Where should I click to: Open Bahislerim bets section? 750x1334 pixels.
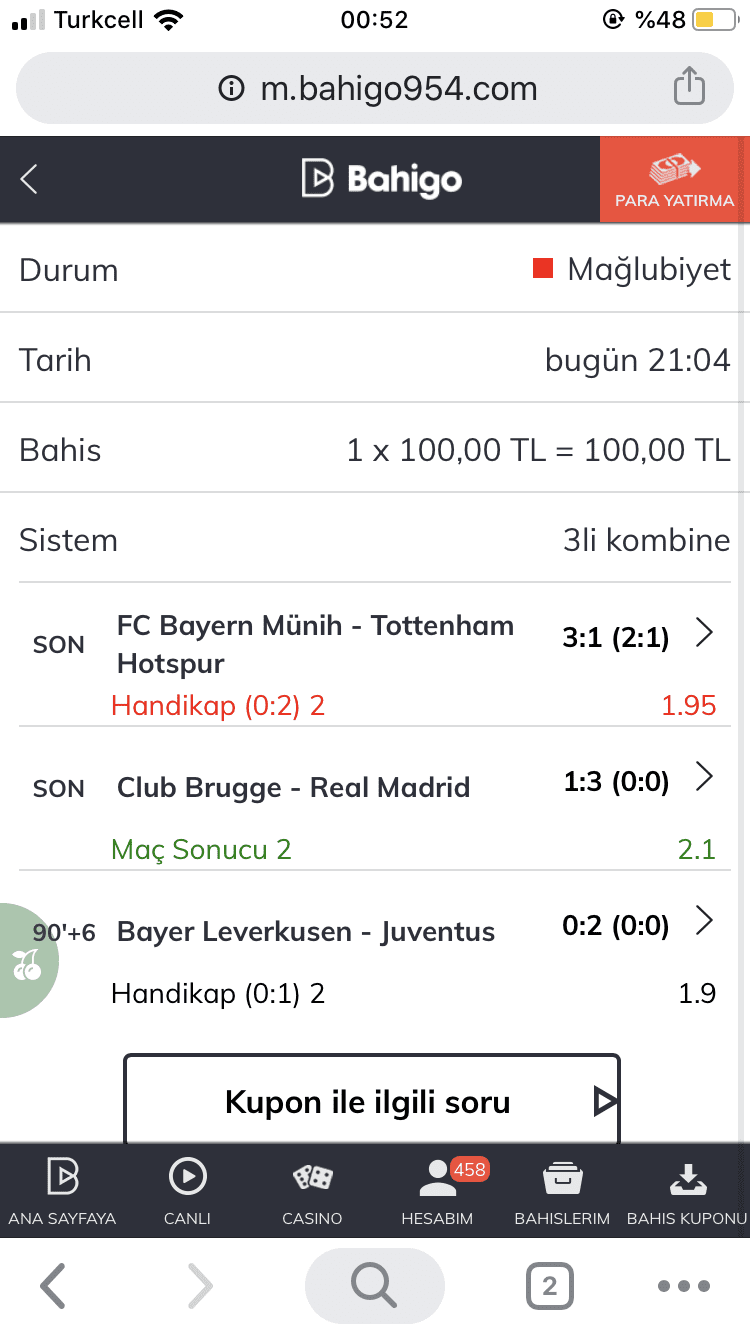pos(562,1191)
